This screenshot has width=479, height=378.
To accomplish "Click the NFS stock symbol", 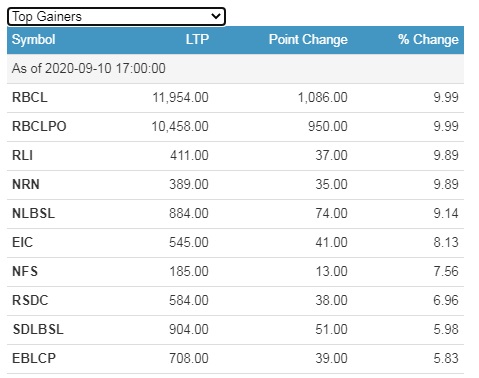I will coord(25,271).
